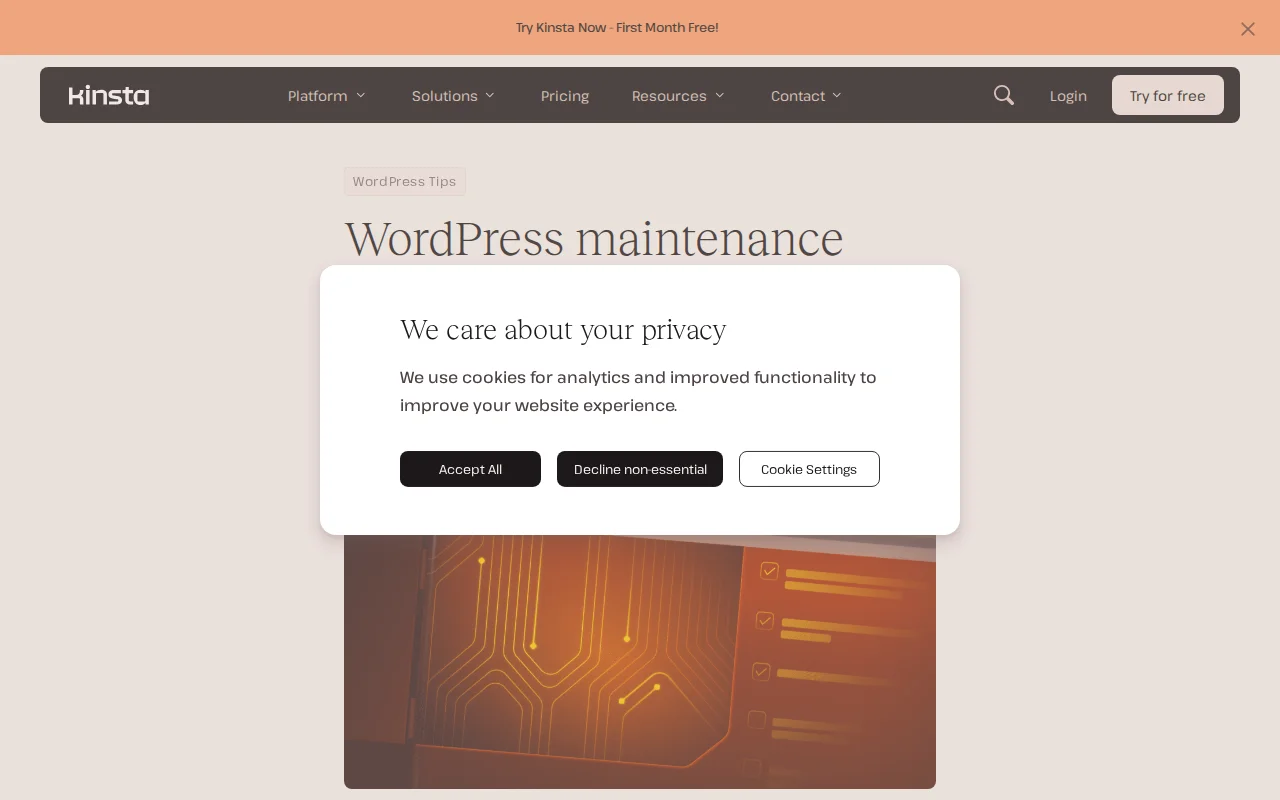Open the Contact dropdown
Viewport: 1280px width, 800px height.
pyautogui.click(x=798, y=96)
